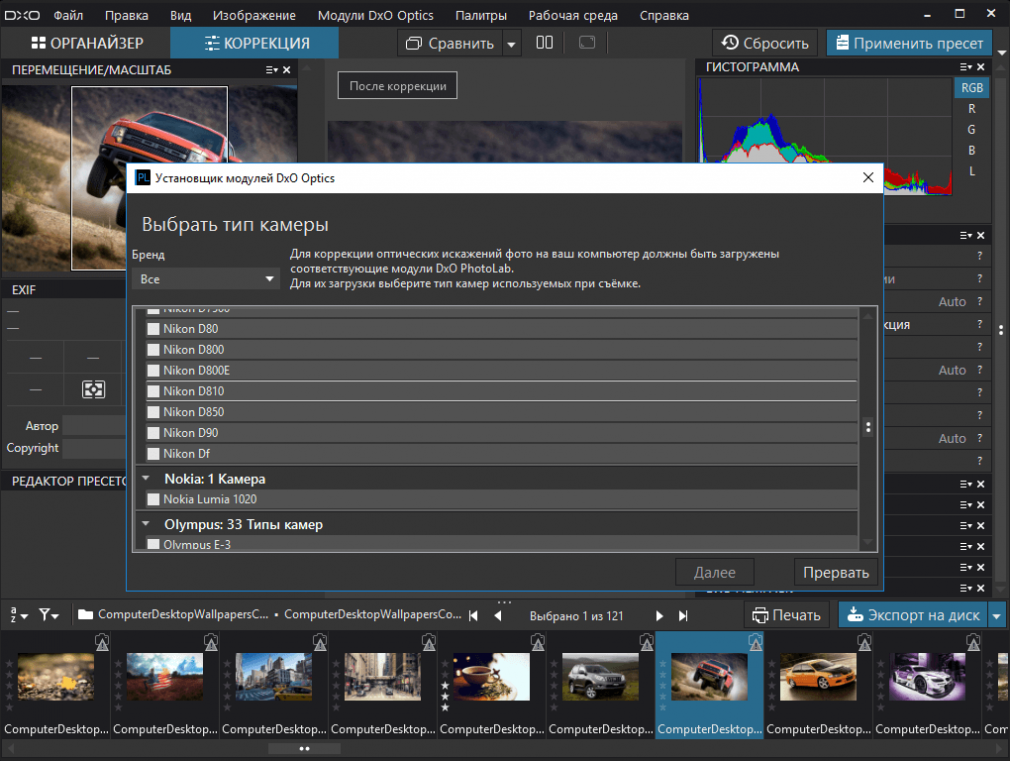This screenshot has height=761, width=1010.
Task: Check the Nikon D800E checkbox
Action: pos(153,371)
